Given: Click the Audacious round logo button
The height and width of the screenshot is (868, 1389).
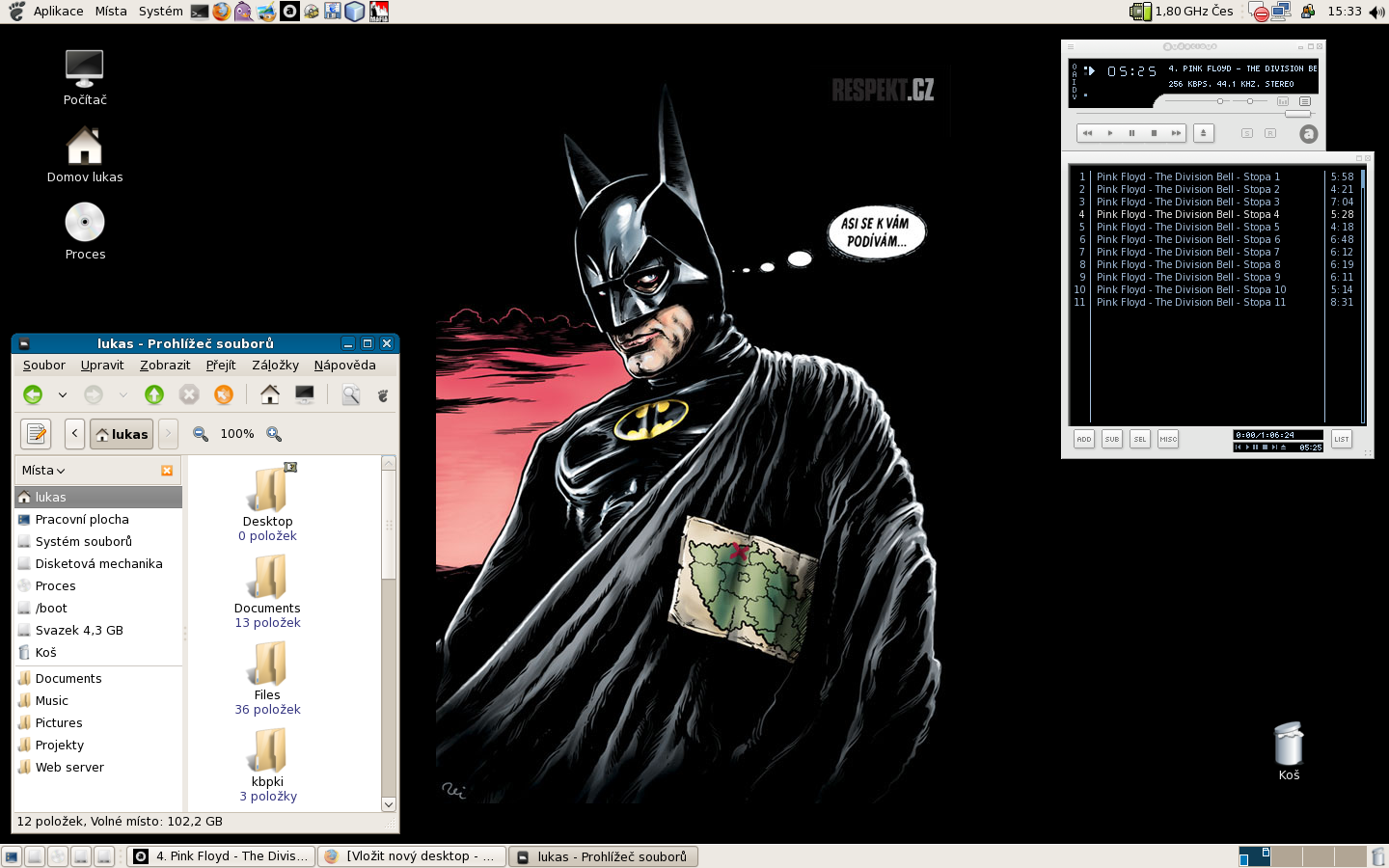Looking at the screenshot, I should tap(1308, 134).
